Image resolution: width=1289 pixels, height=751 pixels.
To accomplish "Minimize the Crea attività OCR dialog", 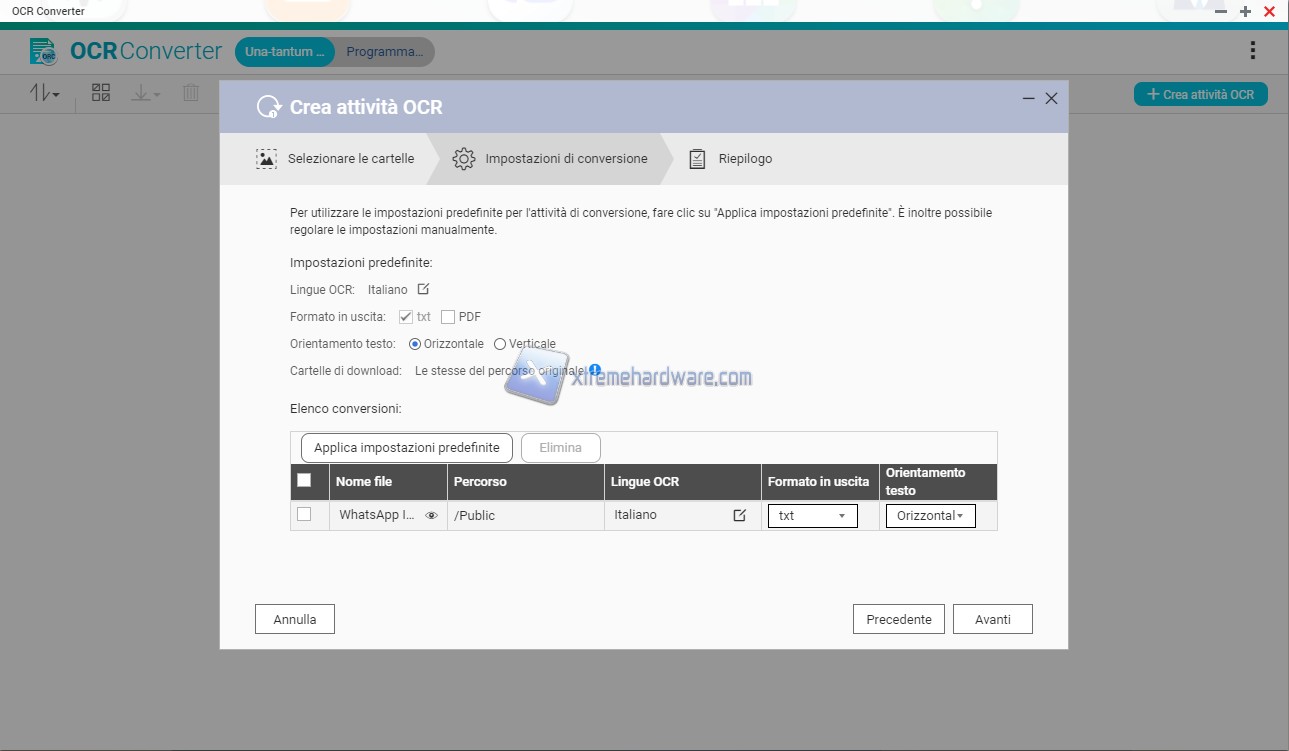I will (1028, 98).
